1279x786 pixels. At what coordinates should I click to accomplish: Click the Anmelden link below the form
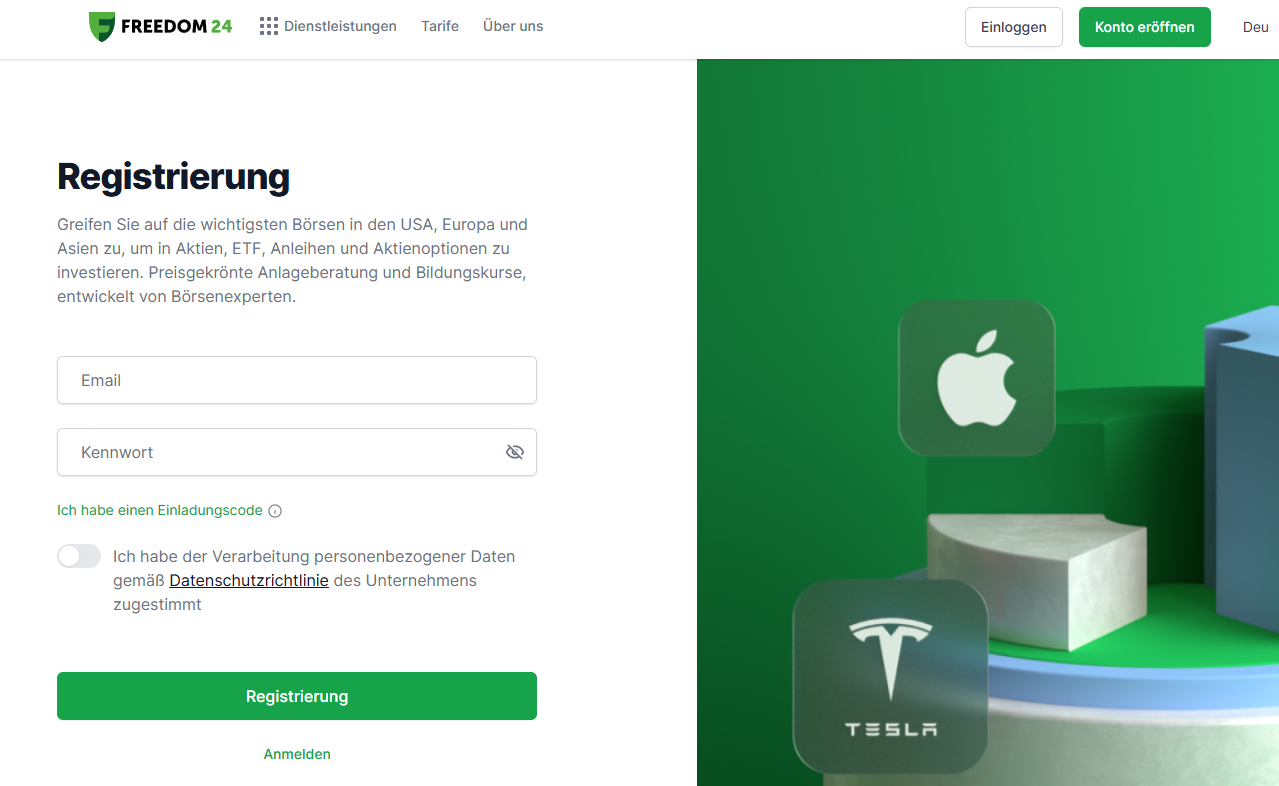[x=297, y=754]
